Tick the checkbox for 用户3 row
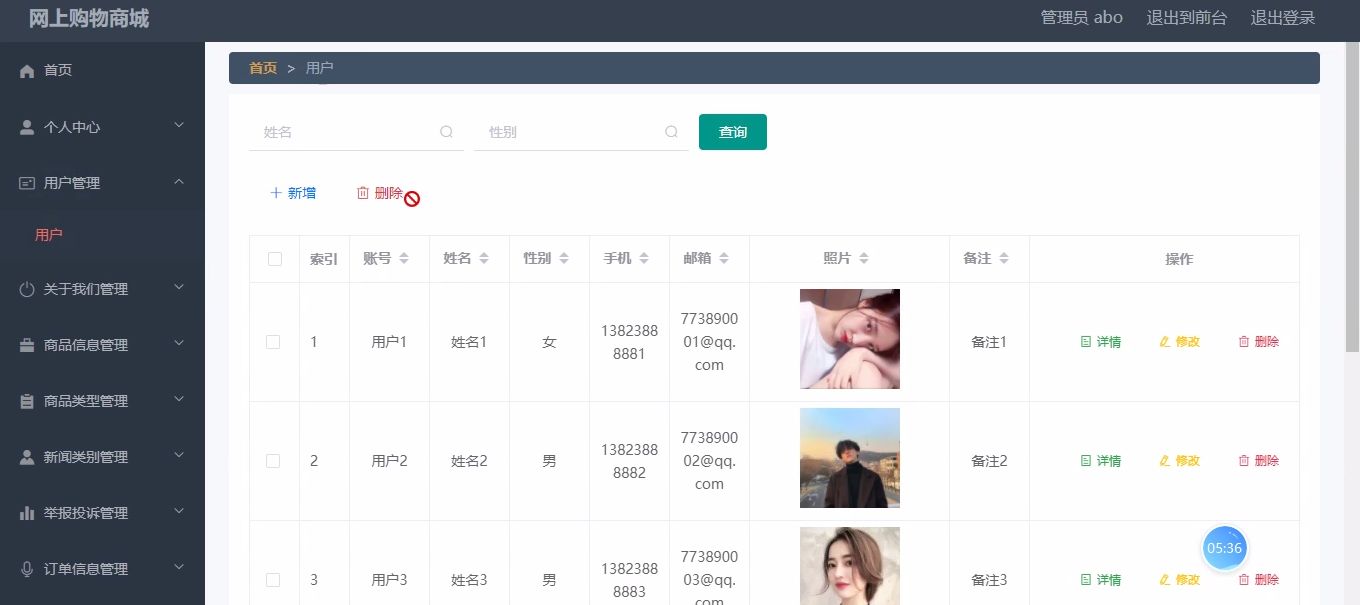This screenshot has height=605, width=1360. point(273,580)
